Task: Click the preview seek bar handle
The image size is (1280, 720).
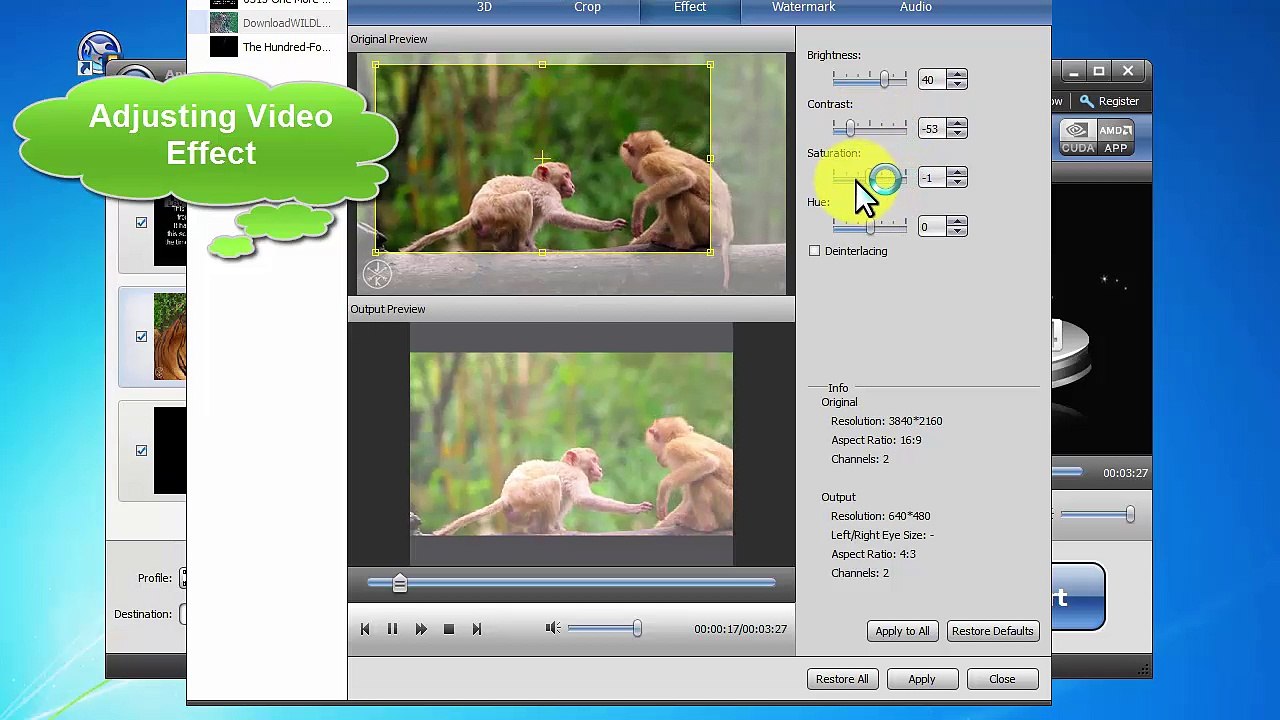Action: pos(399,583)
